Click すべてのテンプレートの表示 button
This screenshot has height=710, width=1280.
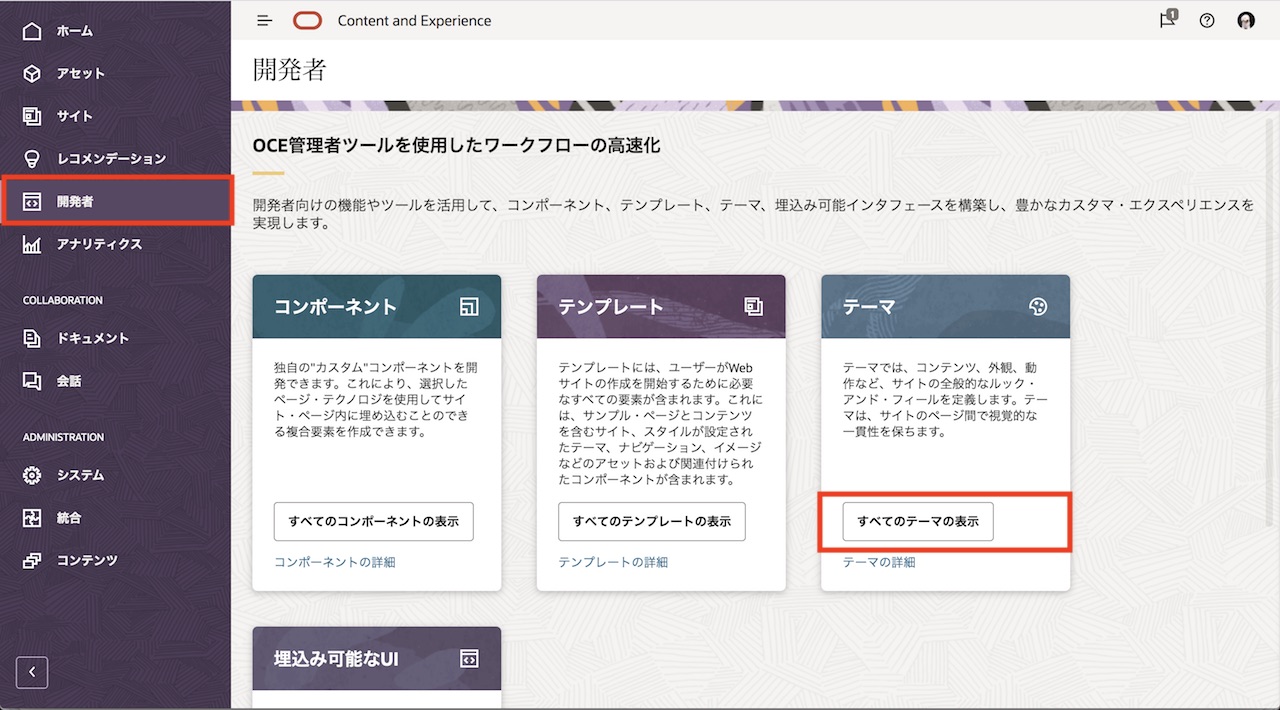coord(651,521)
